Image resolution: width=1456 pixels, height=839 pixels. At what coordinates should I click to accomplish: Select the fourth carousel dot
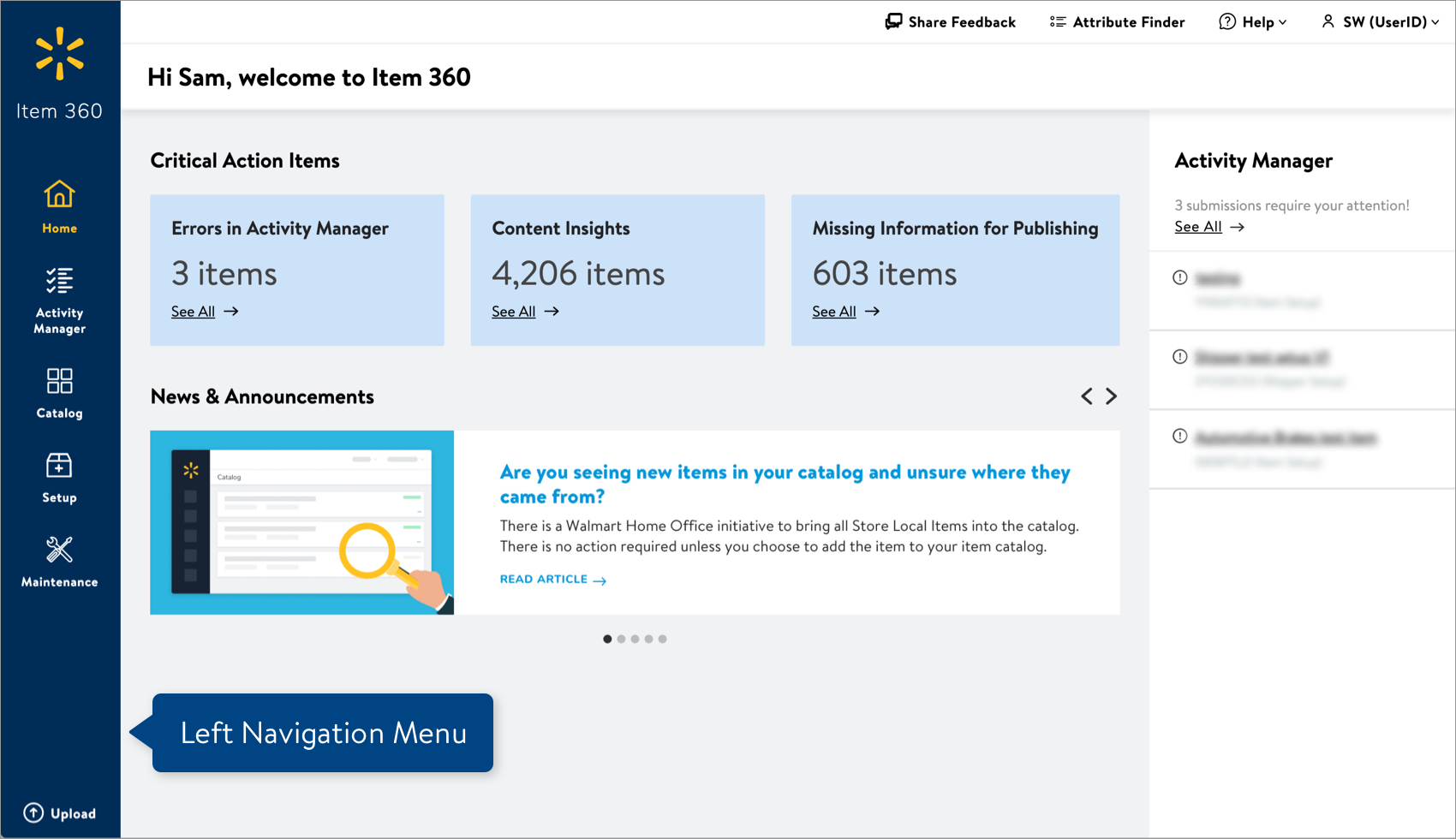(x=648, y=639)
